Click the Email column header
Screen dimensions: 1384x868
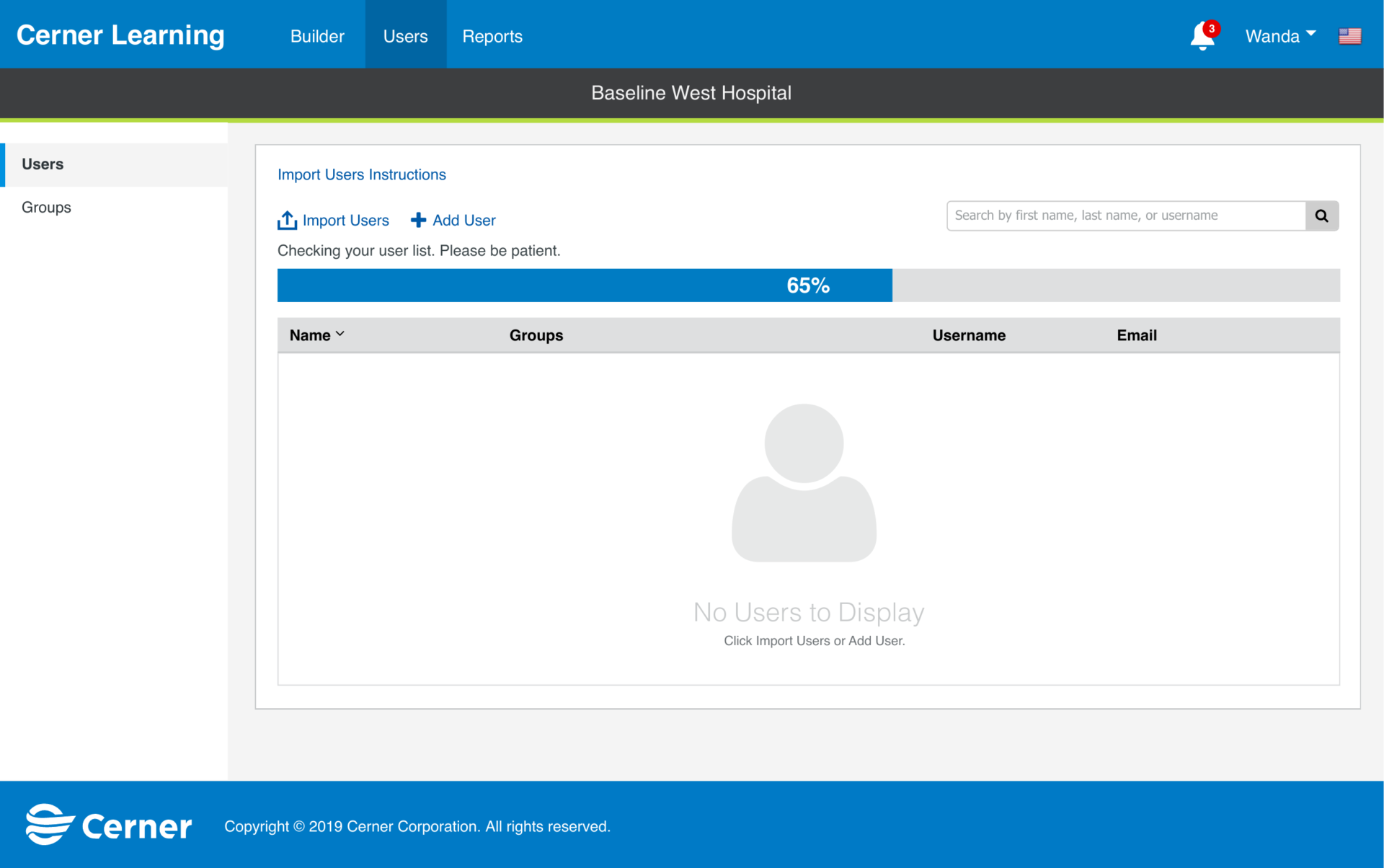[x=1137, y=335]
